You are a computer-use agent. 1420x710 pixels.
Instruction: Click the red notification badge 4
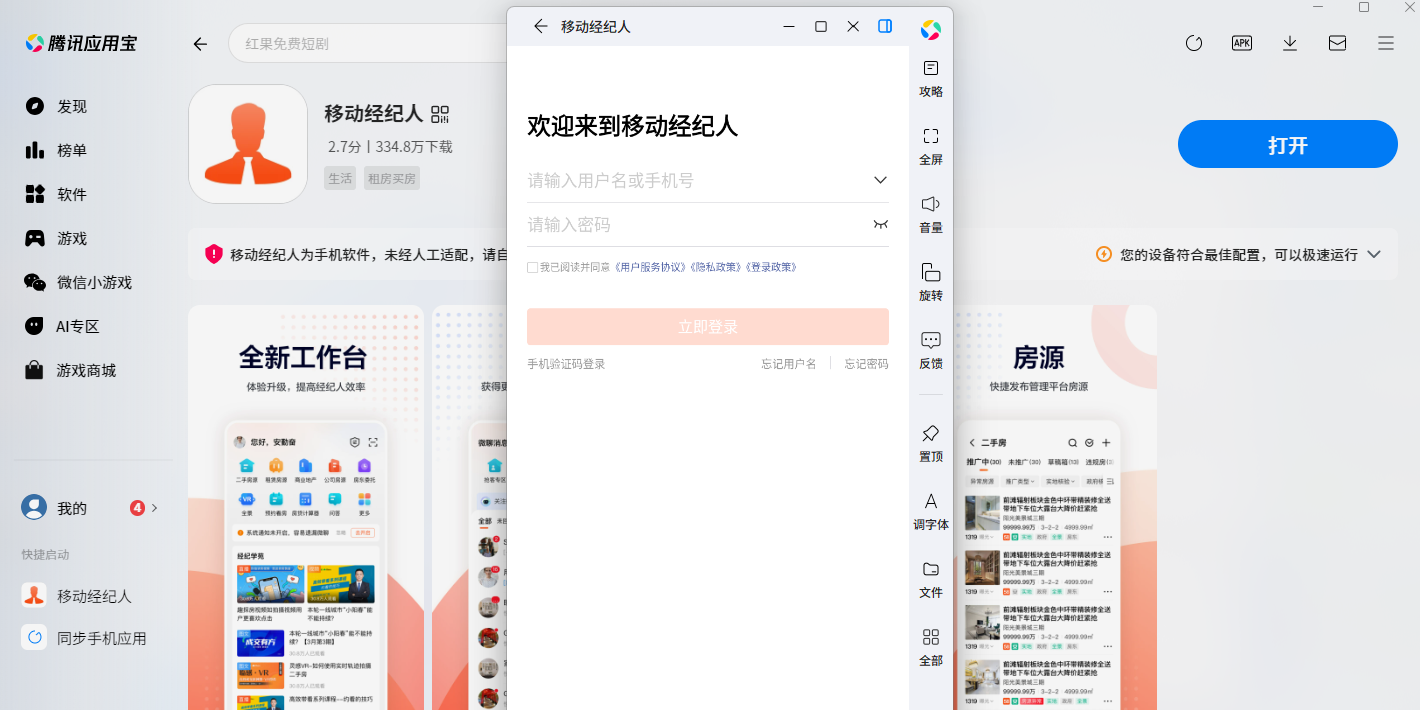pos(138,508)
